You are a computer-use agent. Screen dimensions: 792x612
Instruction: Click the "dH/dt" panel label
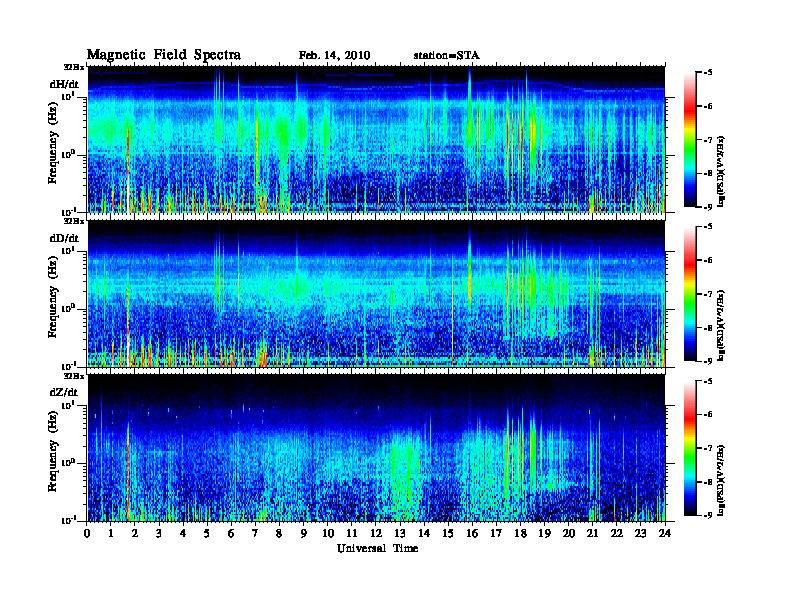click(x=64, y=84)
